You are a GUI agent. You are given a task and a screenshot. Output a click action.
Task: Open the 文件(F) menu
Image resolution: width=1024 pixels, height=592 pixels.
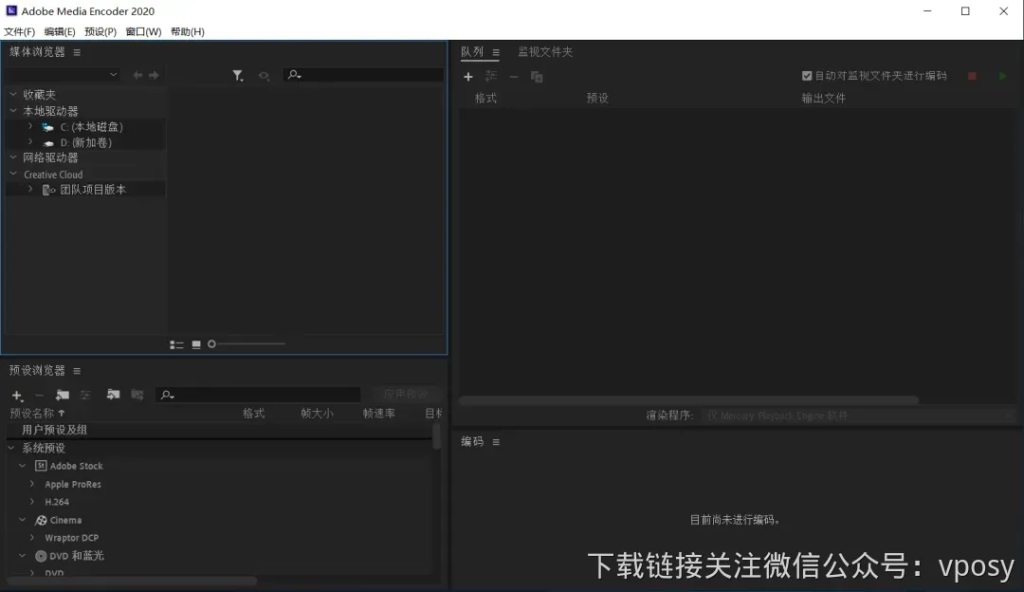[20, 31]
